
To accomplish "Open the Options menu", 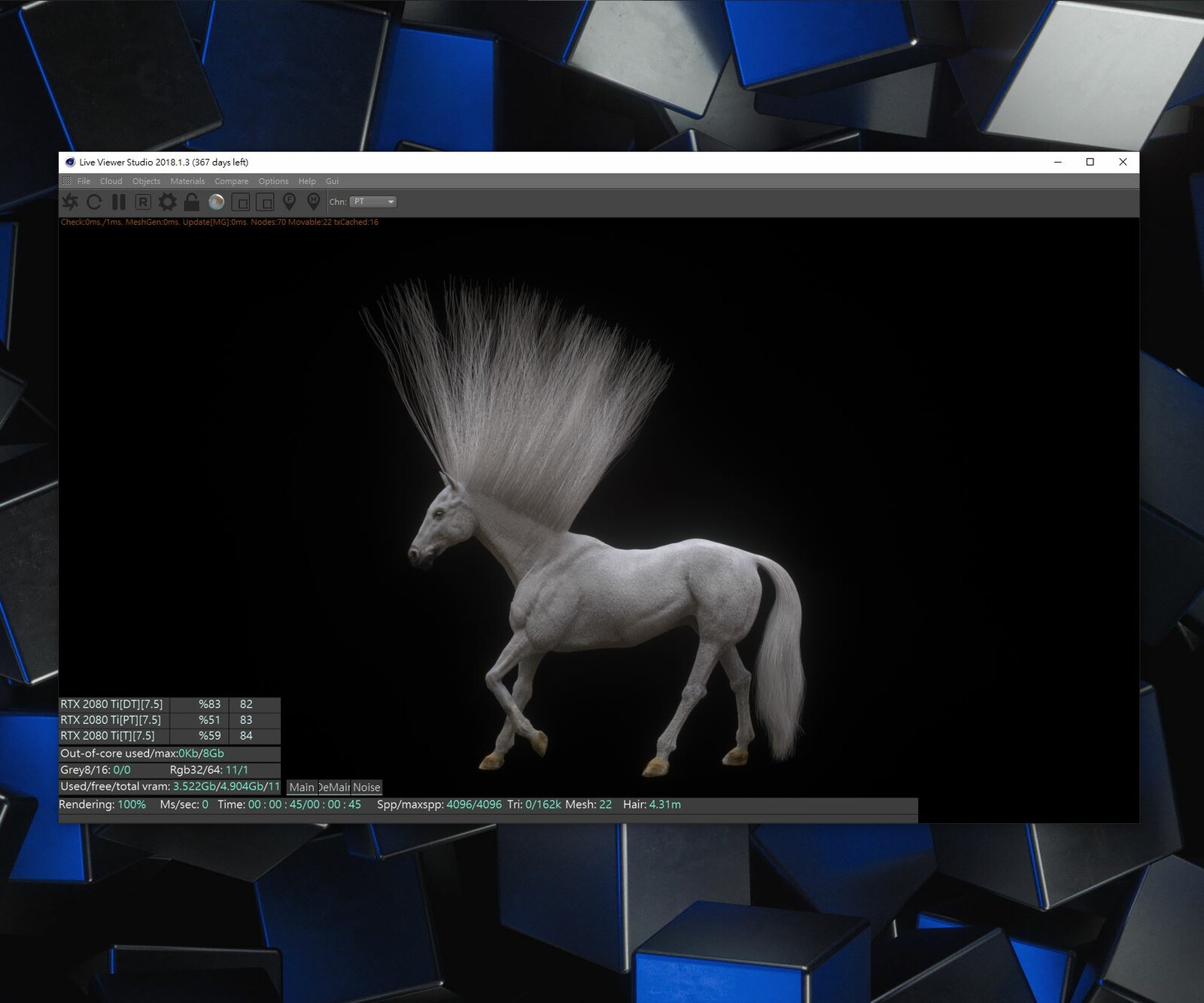I will [273, 181].
